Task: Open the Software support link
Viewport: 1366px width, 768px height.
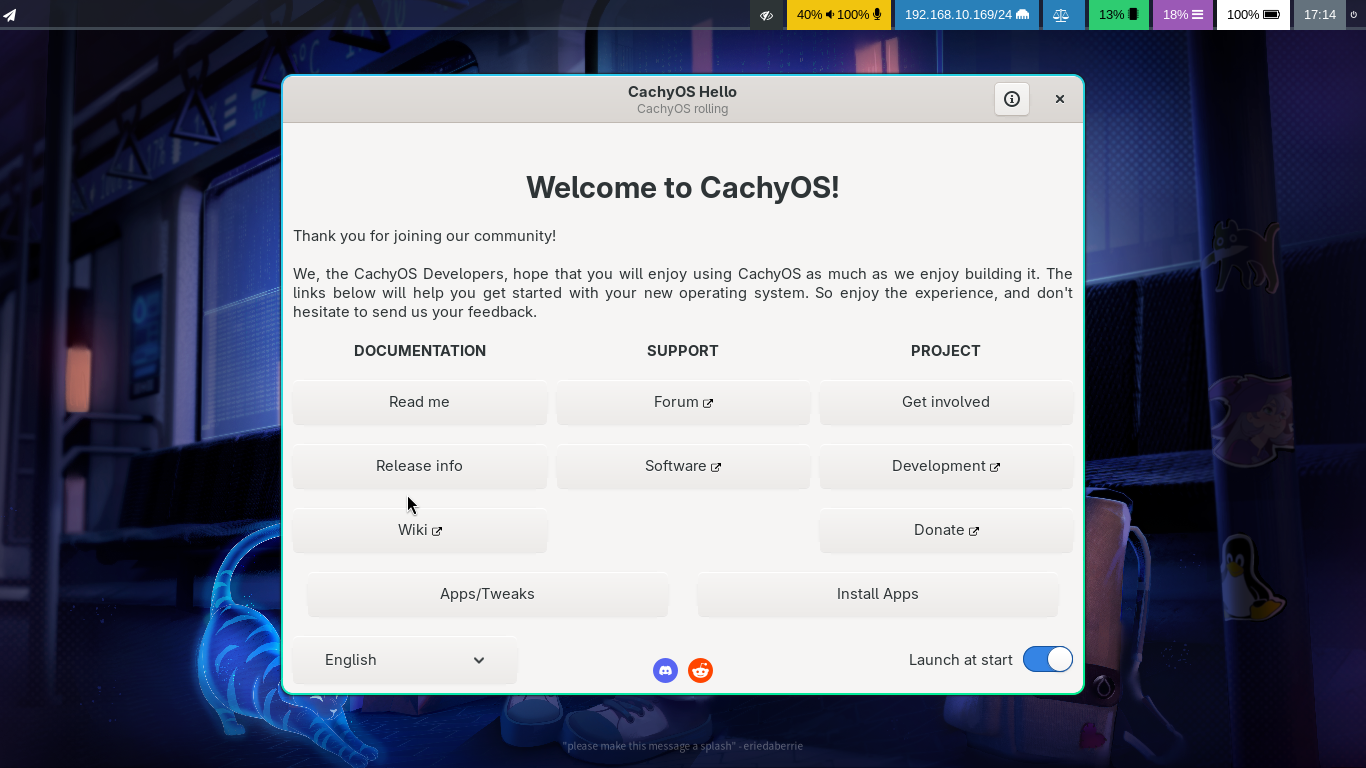Action: tap(683, 466)
